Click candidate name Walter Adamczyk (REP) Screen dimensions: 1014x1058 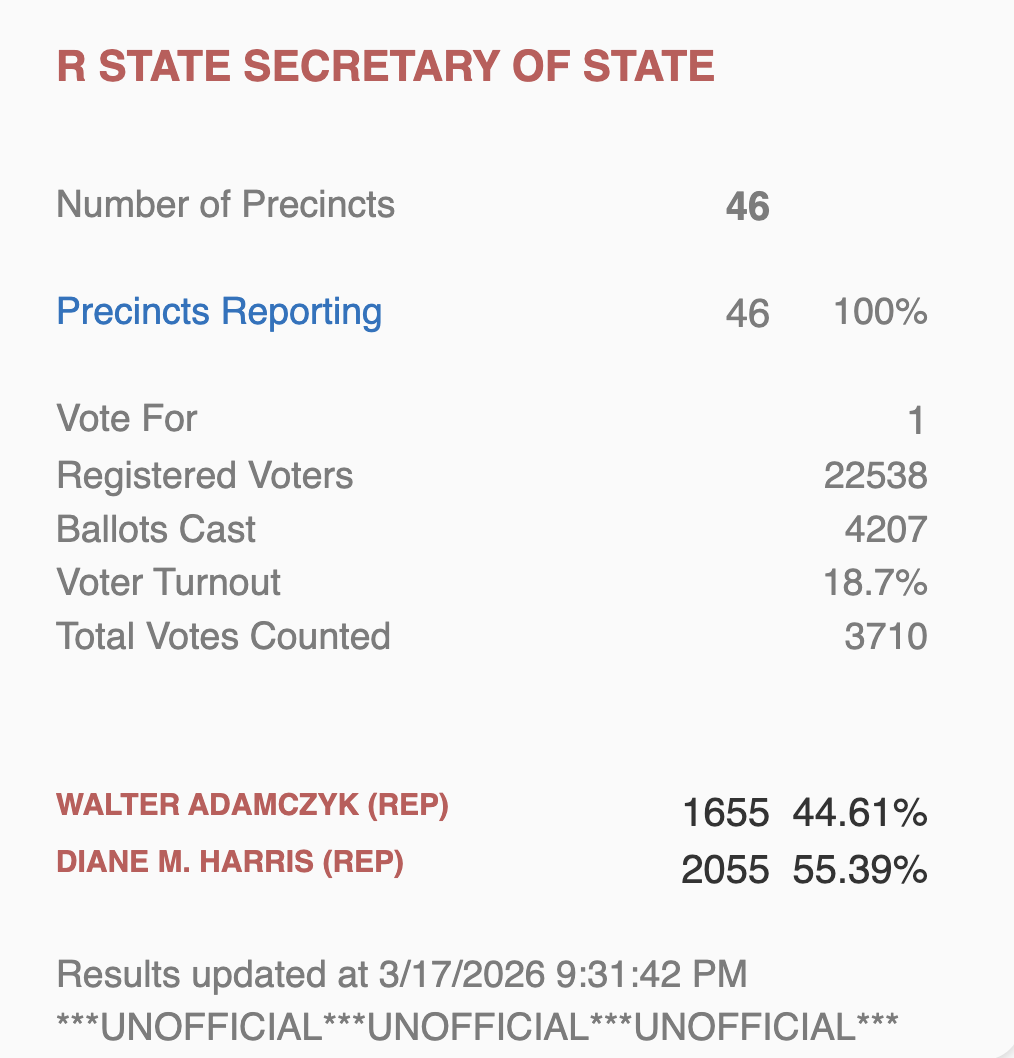tap(252, 806)
